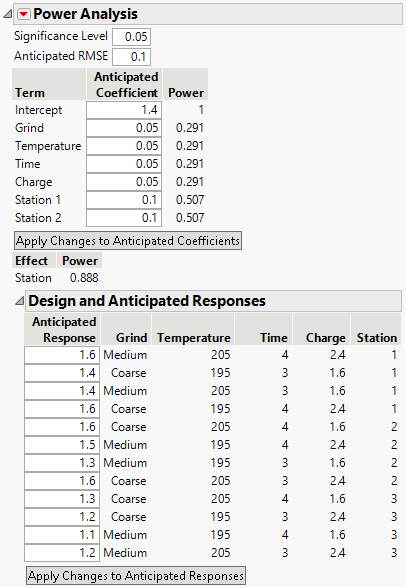Edit the Anticipated RMSE field

(x=131, y=57)
